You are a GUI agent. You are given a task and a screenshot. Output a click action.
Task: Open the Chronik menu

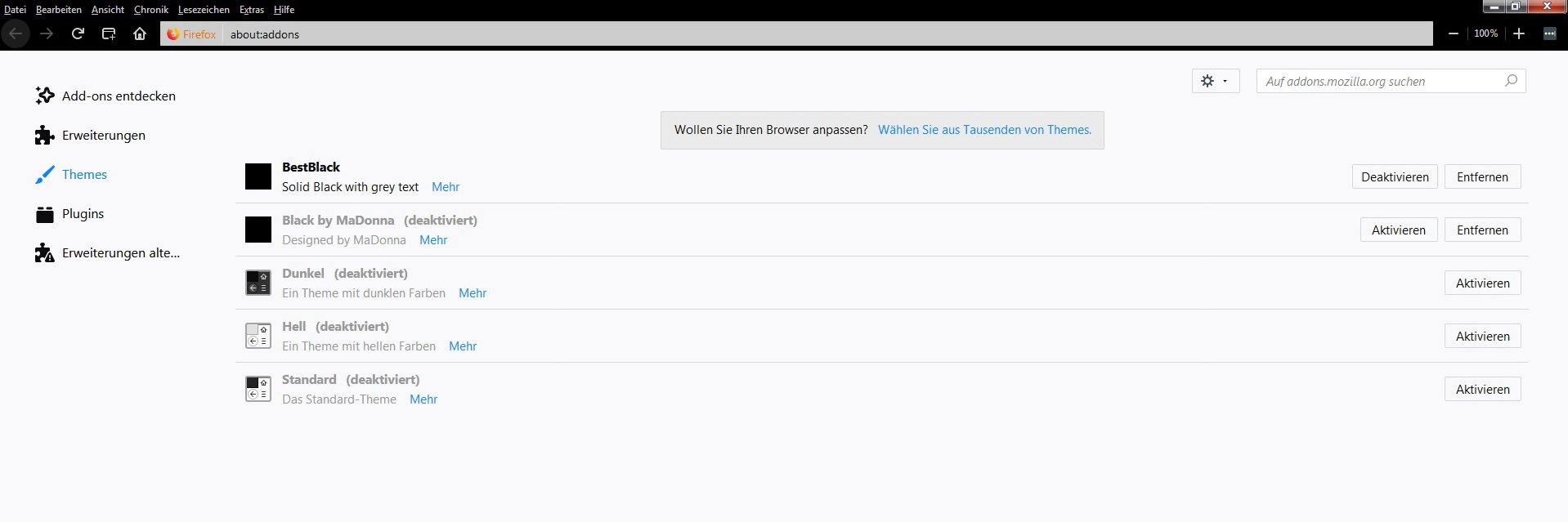tap(151, 10)
